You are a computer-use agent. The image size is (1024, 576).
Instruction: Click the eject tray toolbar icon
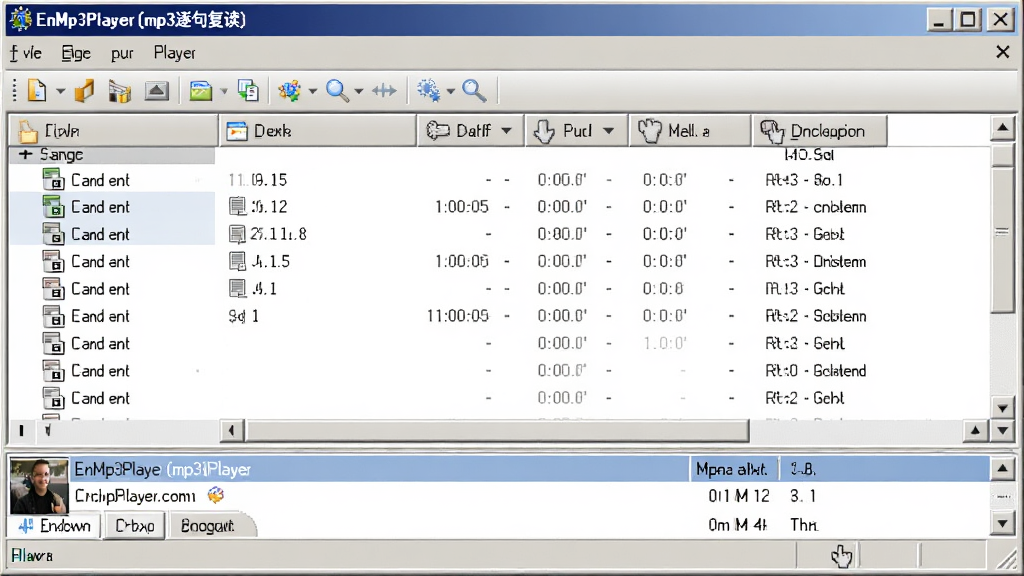(156, 91)
